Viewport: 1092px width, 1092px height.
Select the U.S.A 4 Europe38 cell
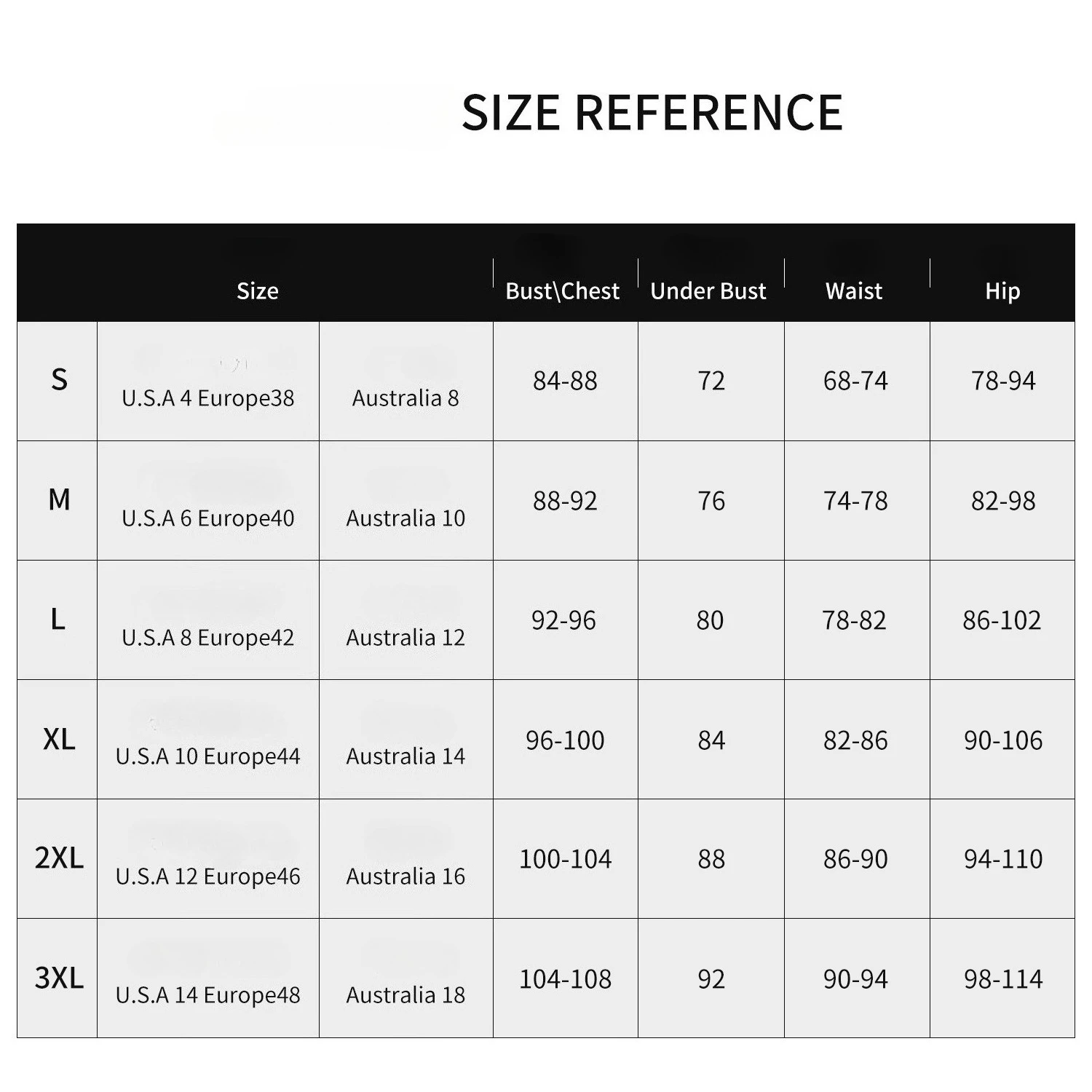point(208,398)
